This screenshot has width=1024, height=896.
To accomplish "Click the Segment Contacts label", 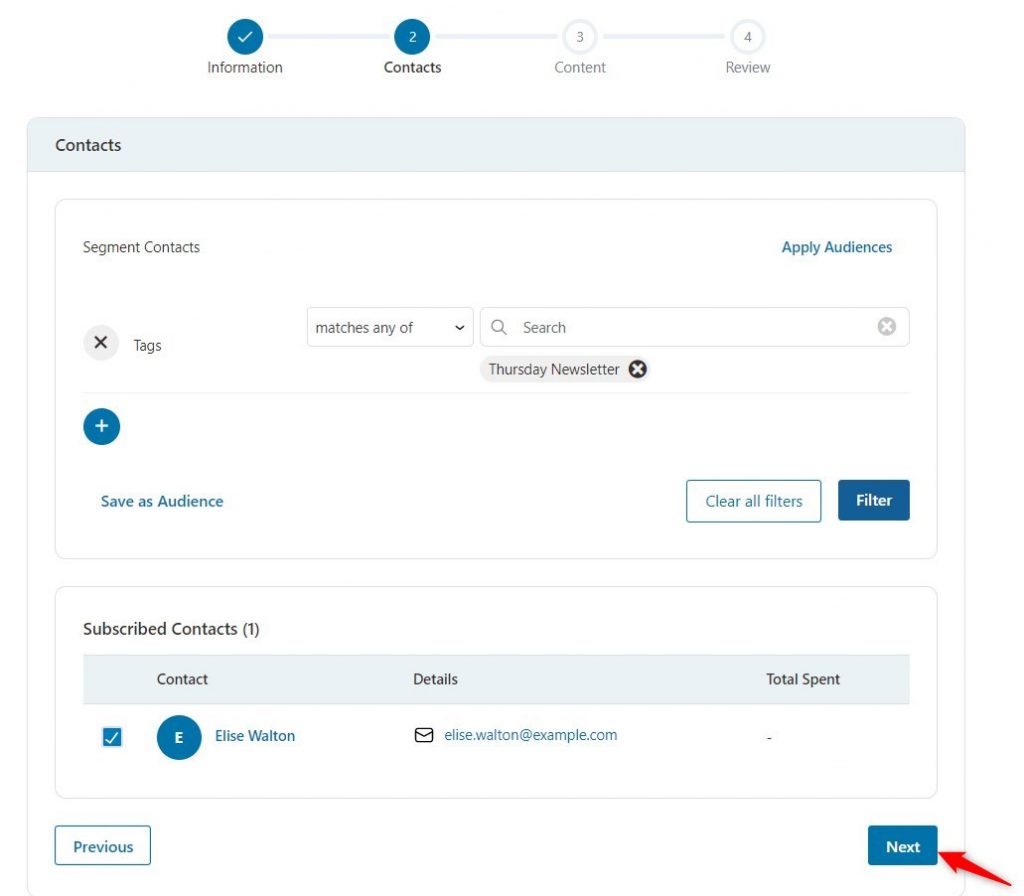I will (x=141, y=248).
